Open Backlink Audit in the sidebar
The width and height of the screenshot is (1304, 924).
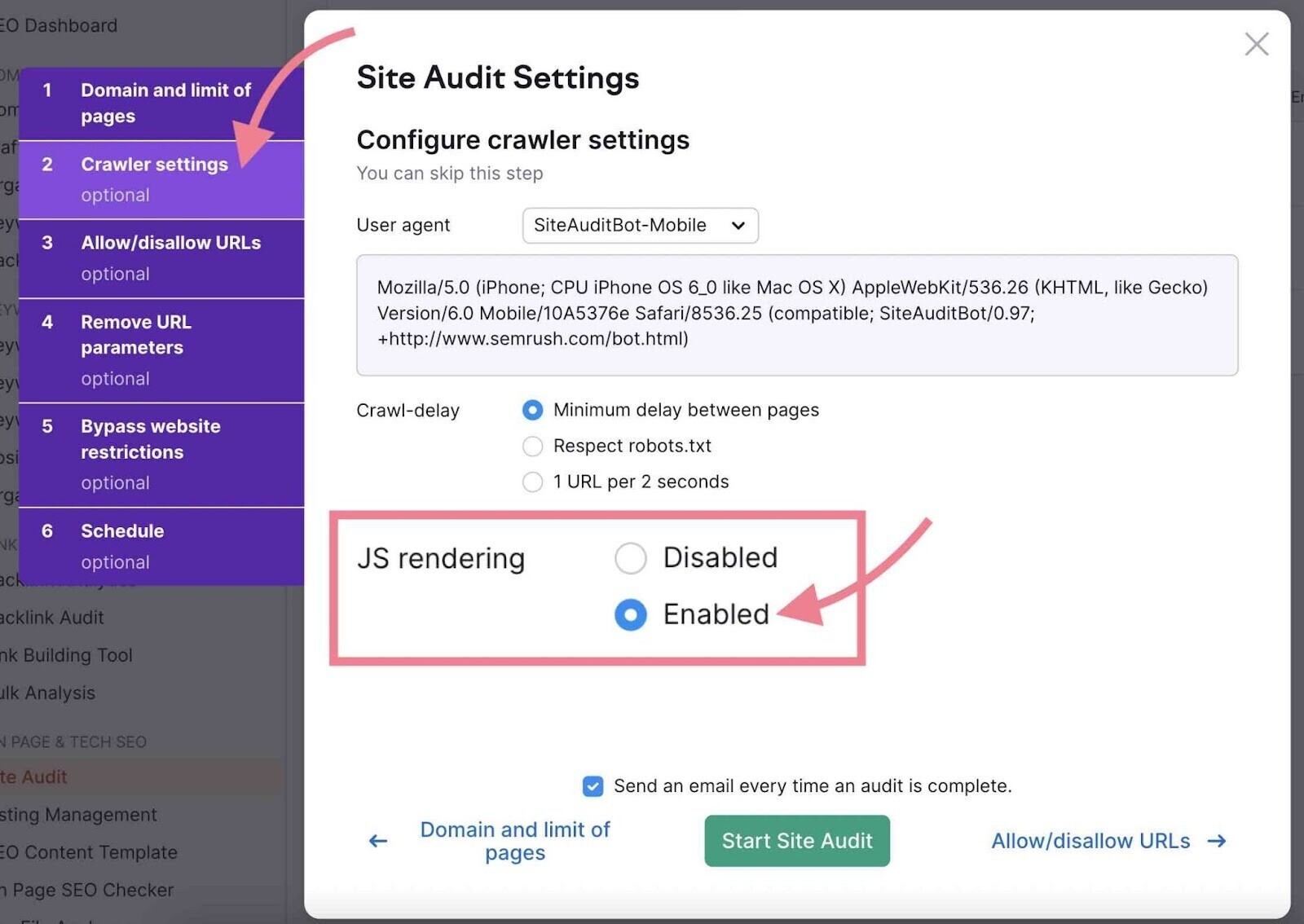53,618
